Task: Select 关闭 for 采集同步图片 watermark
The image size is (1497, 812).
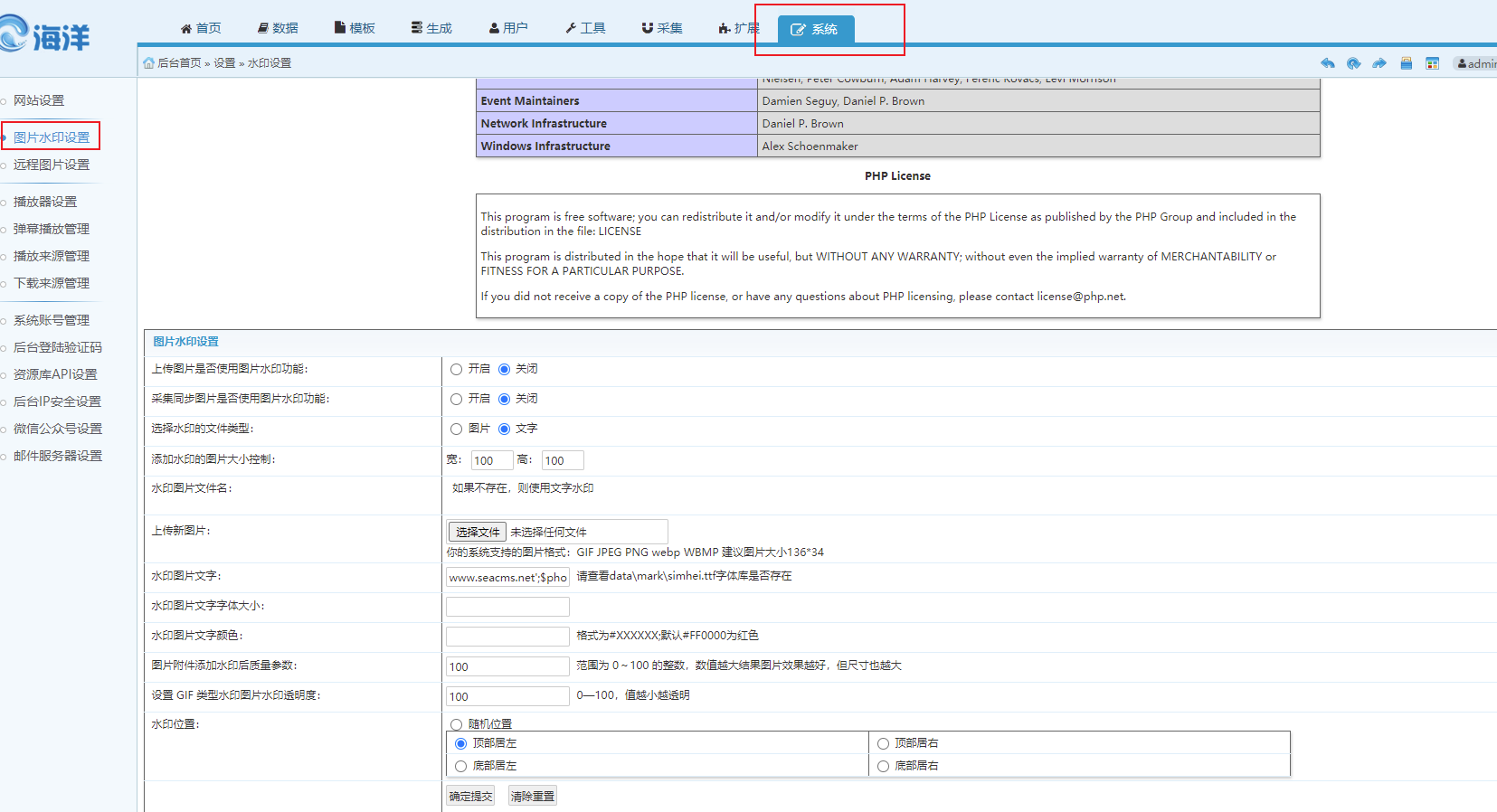Action: pyautogui.click(x=504, y=399)
